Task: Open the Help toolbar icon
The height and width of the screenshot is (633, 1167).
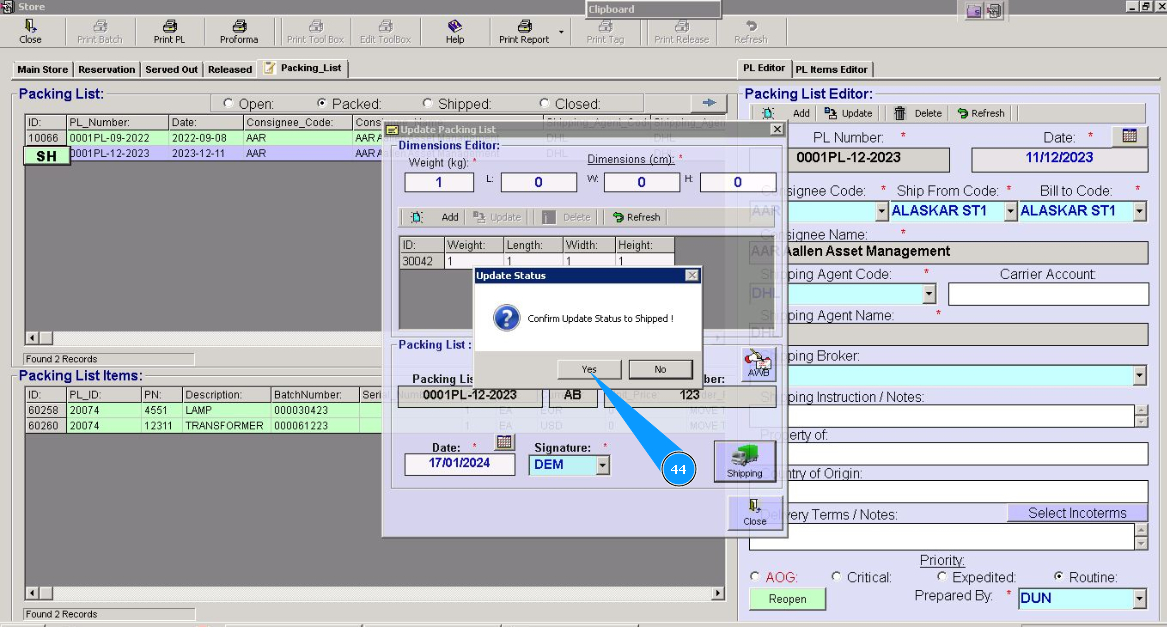Action: (x=455, y=32)
